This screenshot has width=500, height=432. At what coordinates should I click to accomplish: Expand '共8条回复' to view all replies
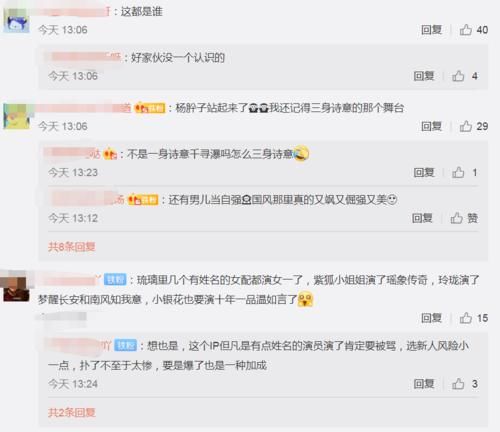coord(72,247)
